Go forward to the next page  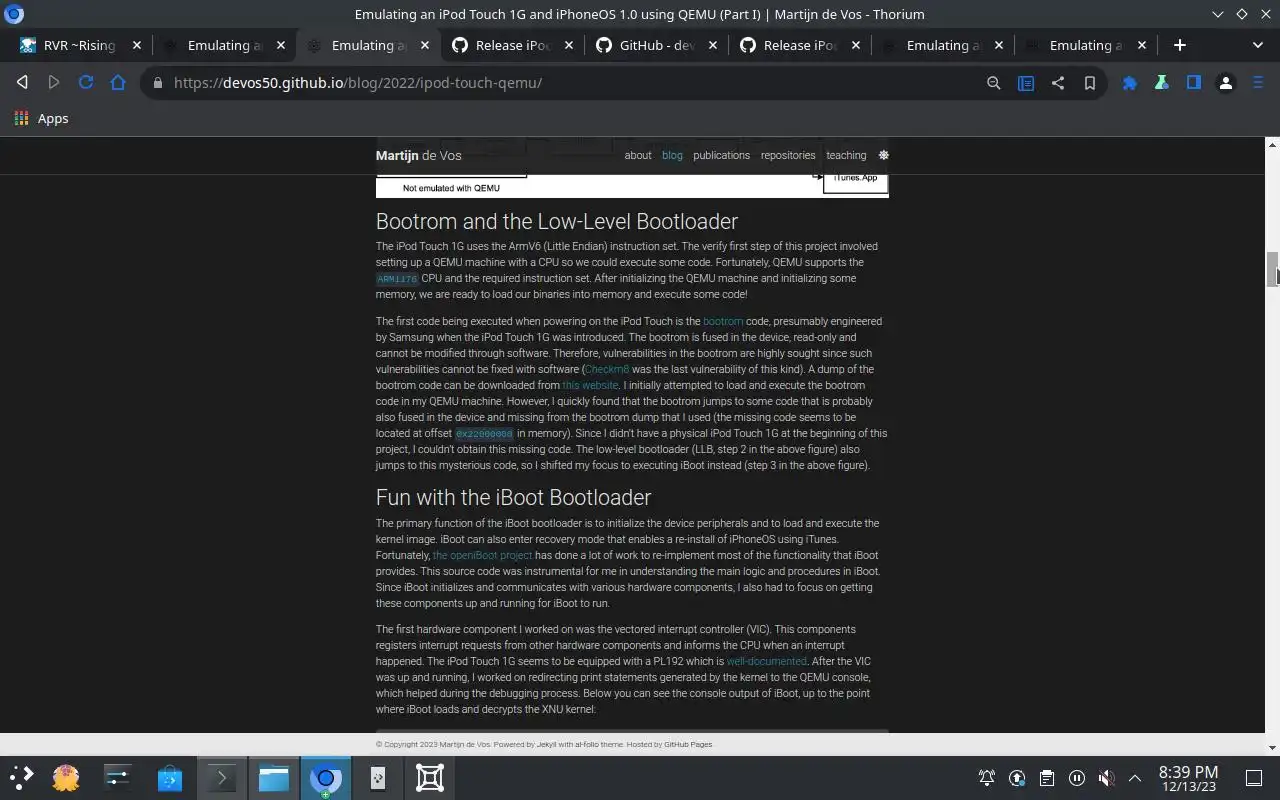click(x=54, y=83)
